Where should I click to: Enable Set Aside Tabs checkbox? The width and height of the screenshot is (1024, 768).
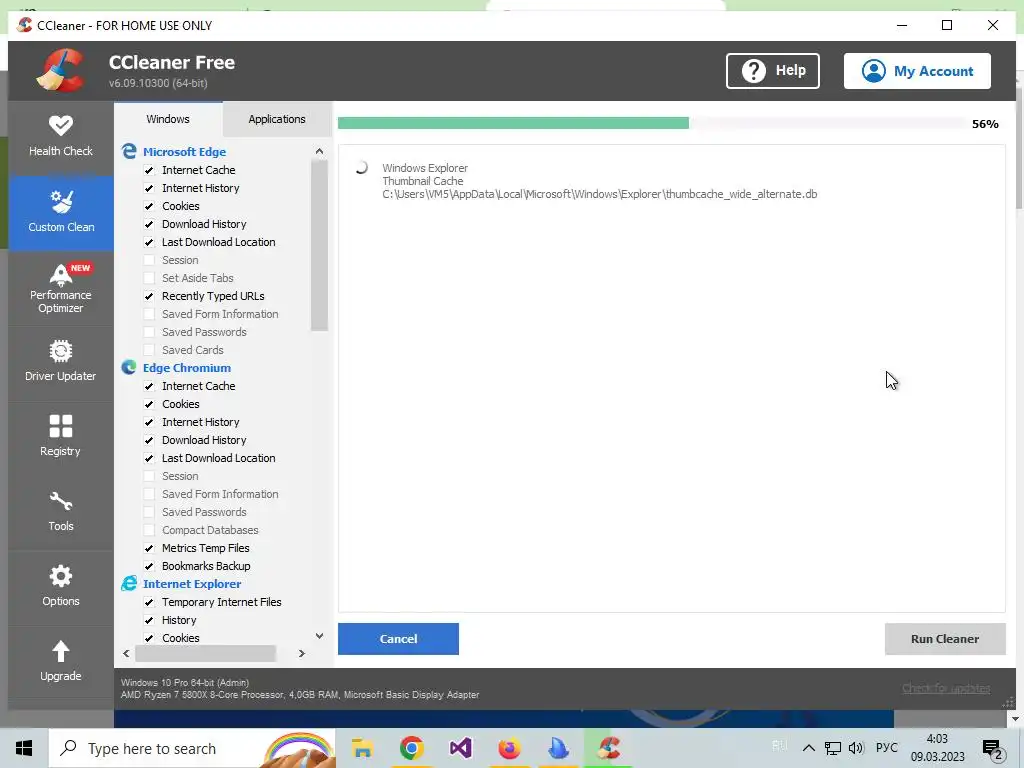click(x=149, y=278)
